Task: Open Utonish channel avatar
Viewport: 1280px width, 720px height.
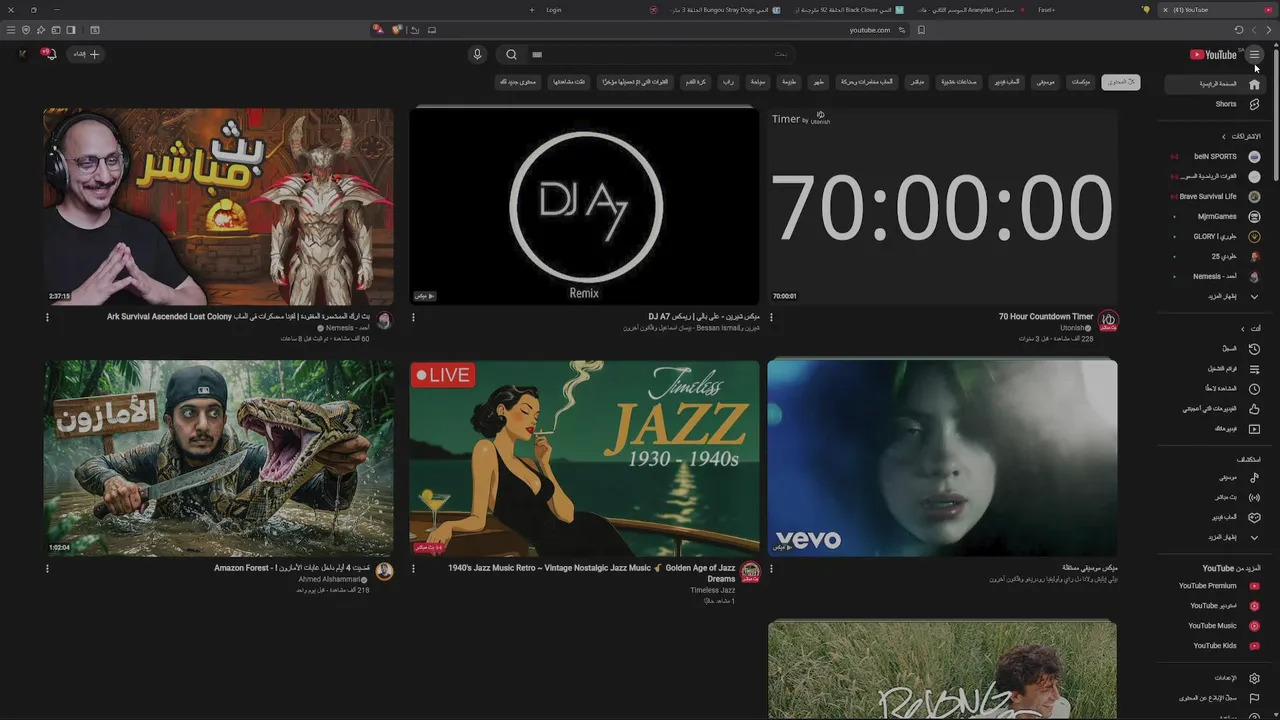Action: click(x=1108, y=321)
